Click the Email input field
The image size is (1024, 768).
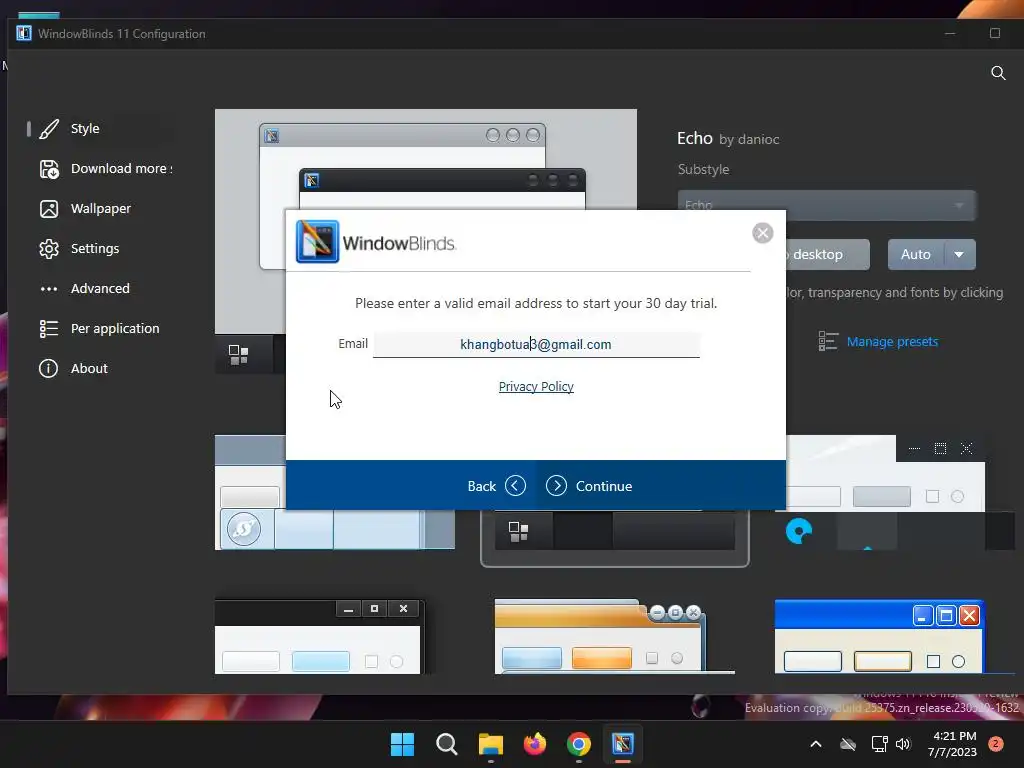(x=536, y=344)
